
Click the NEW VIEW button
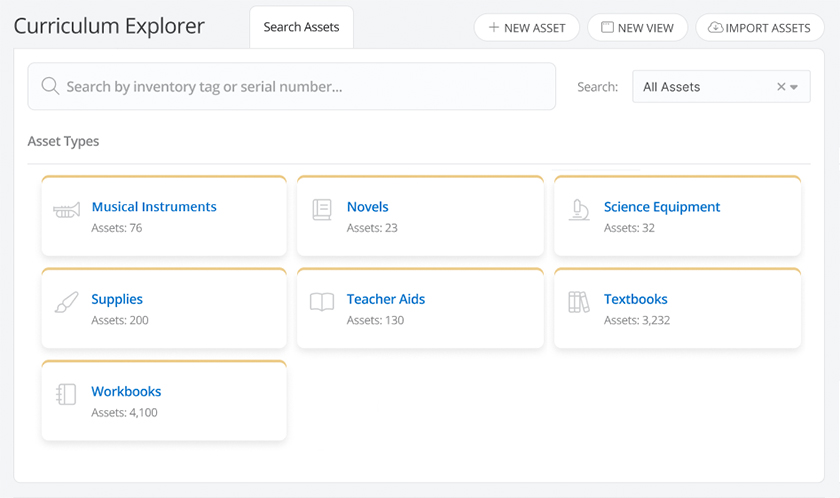pos(638,27)
